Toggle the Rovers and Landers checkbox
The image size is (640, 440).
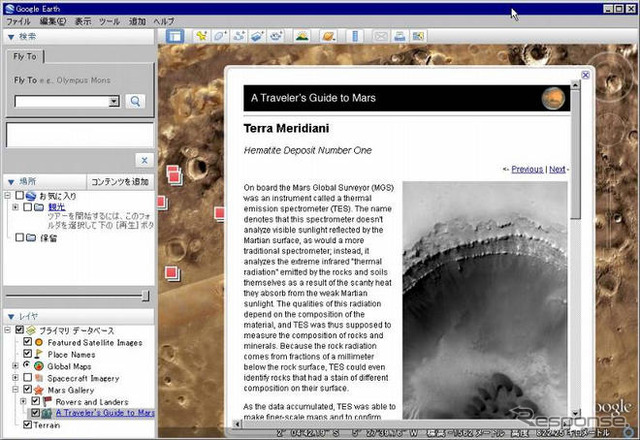click(36, 401)
